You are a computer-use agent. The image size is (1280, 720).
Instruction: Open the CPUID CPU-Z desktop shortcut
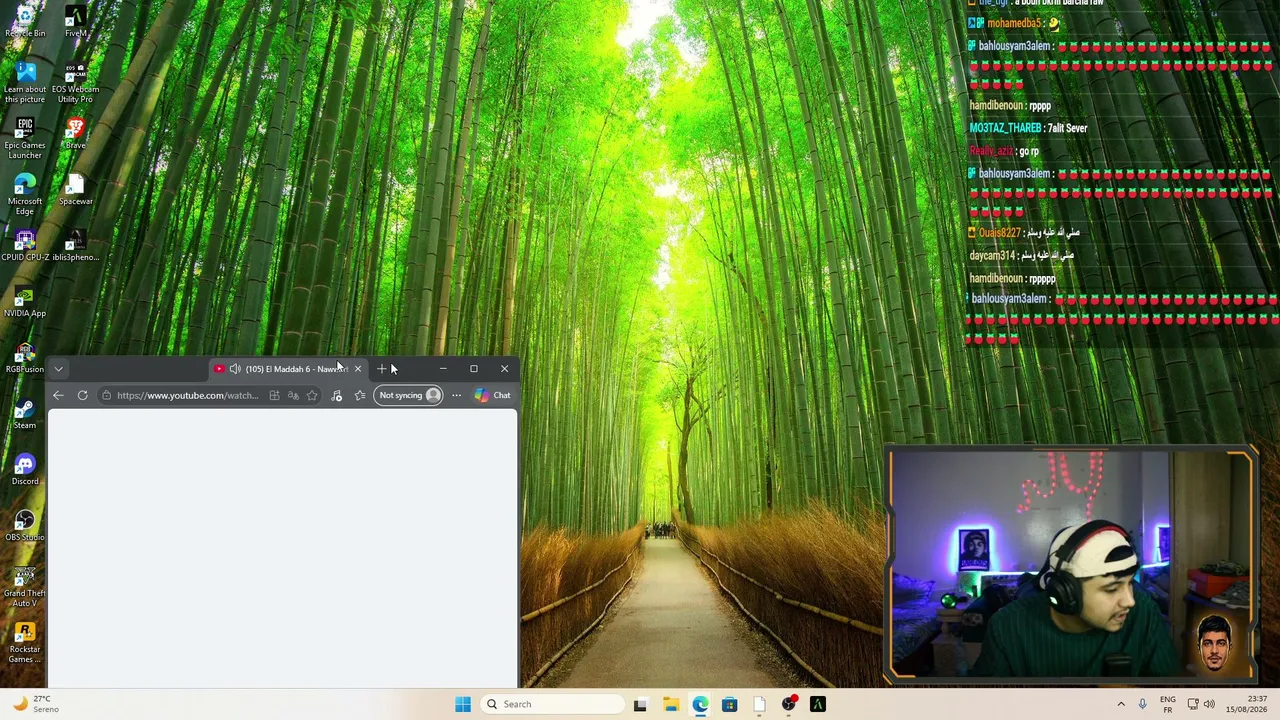(25, 245)
